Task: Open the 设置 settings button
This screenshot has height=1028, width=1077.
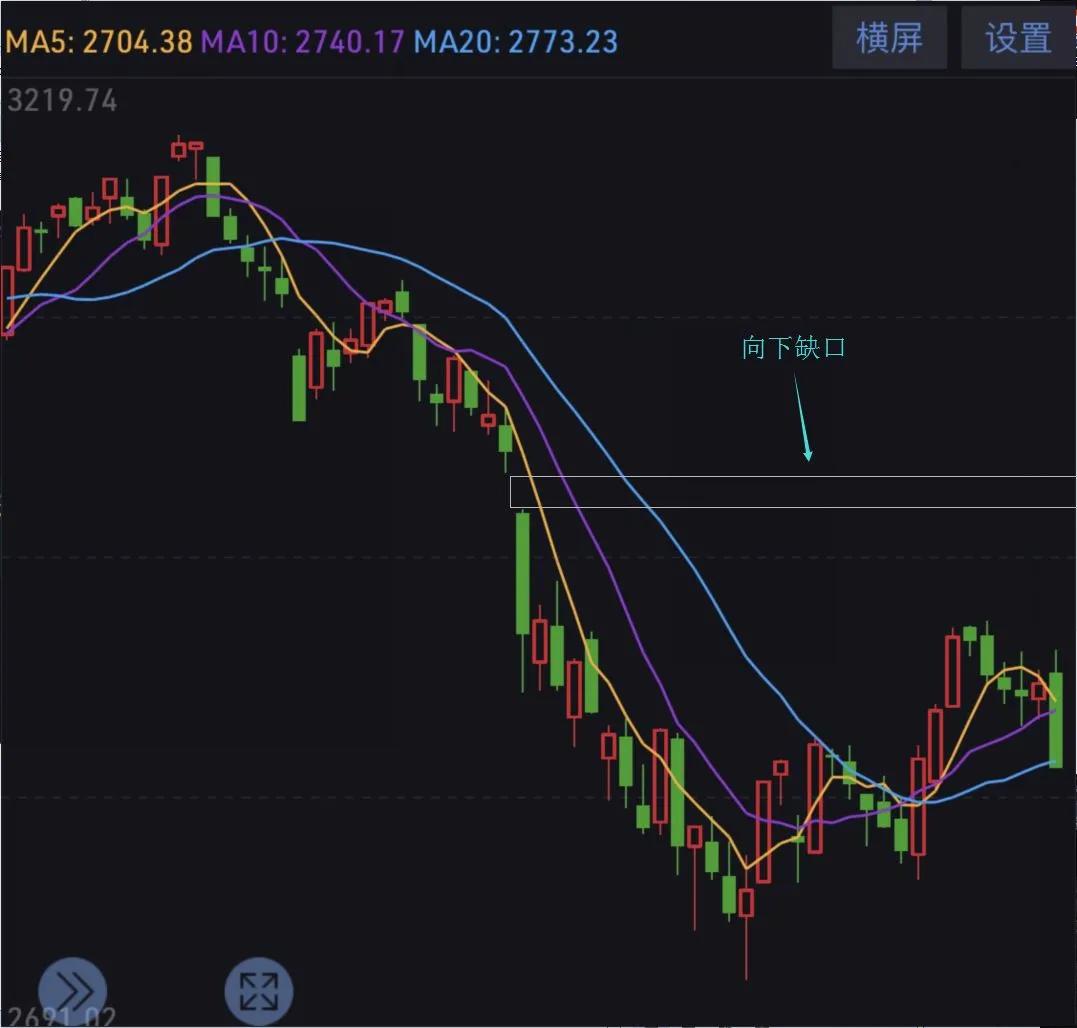Action: click(1018, 39)
